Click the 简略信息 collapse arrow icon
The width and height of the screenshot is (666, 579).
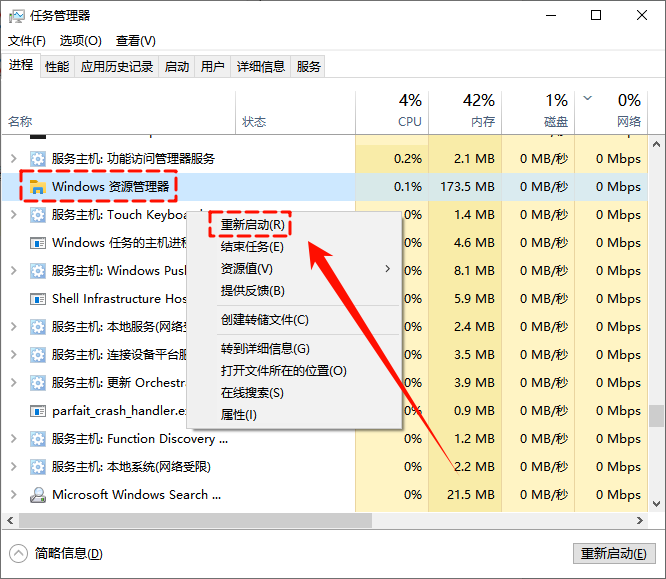(x=19, y=553)
